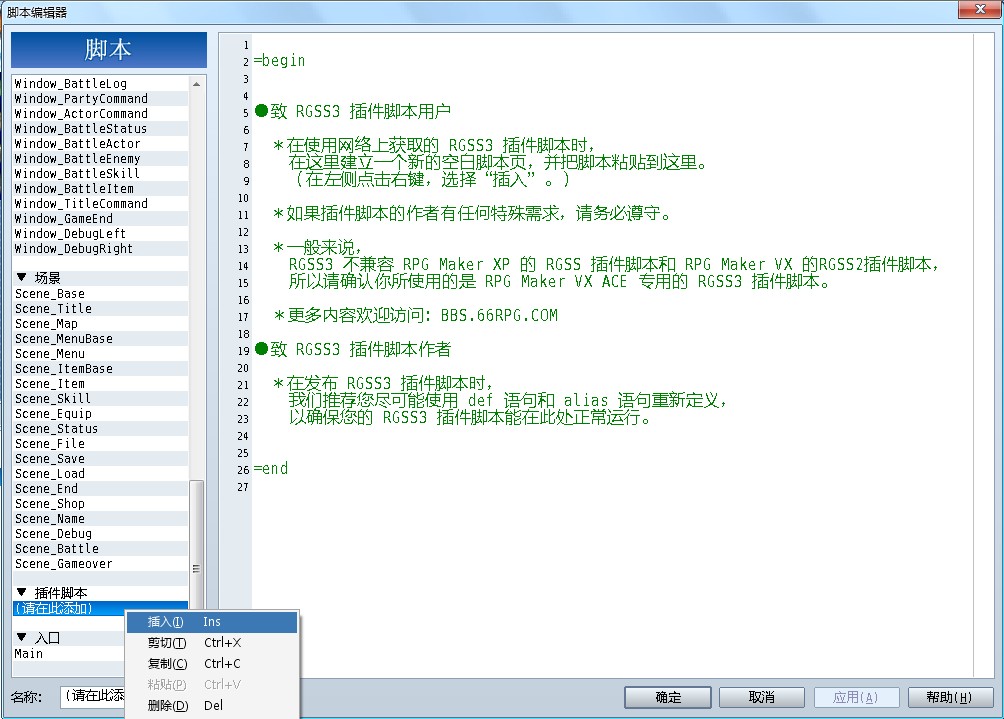The width and height of the screenshot is (1004, 719).
Task: Select Scene_Shop in the script list
Action: click(101, 504)
